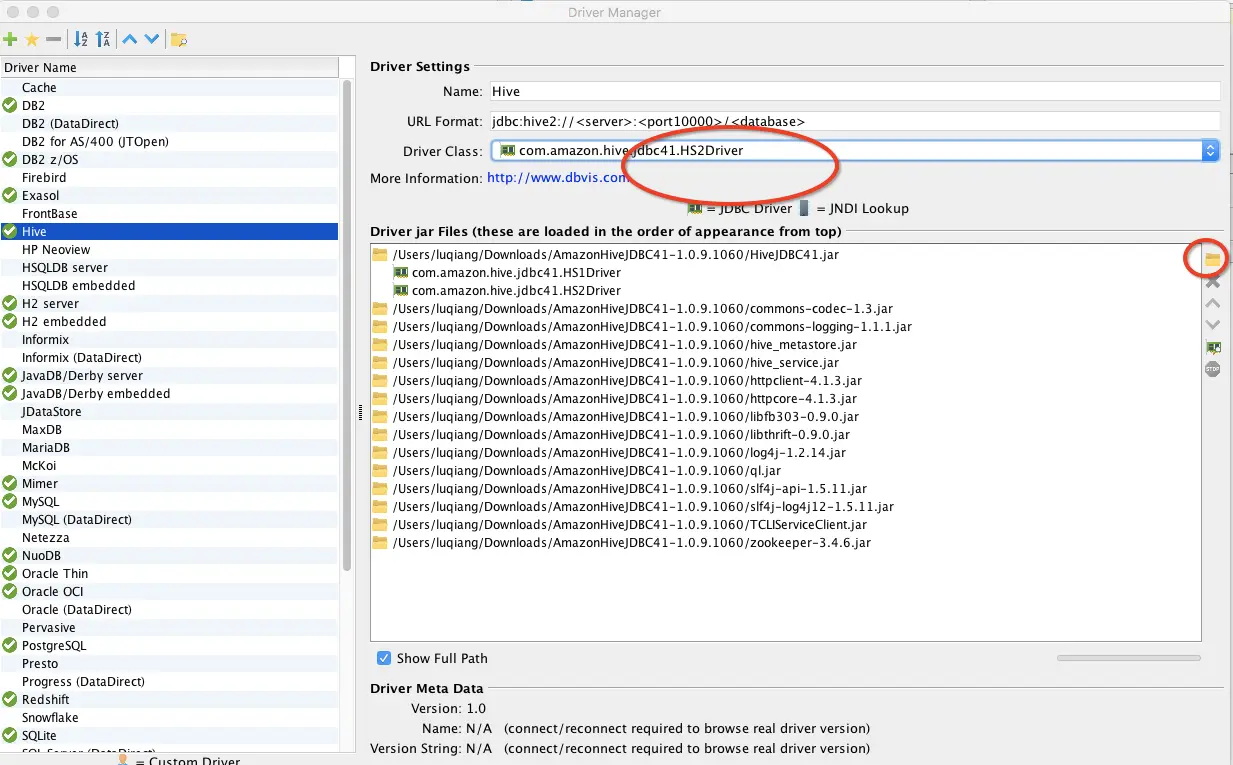The width and height of the screenshot is (1233, 765).
Task: Click green check icon beside Redshift
Action: (x=10, y=699)
